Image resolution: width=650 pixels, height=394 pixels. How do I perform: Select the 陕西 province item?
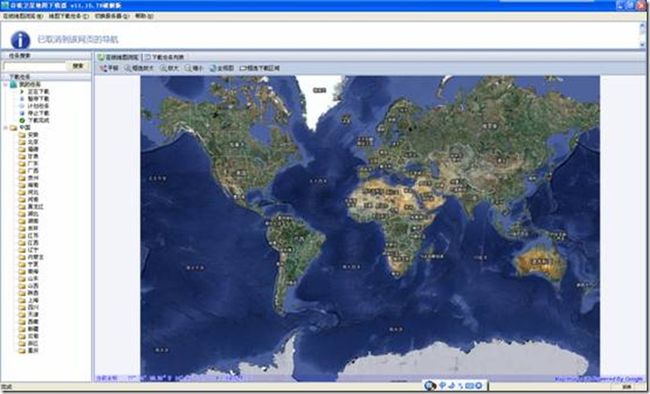33,293
